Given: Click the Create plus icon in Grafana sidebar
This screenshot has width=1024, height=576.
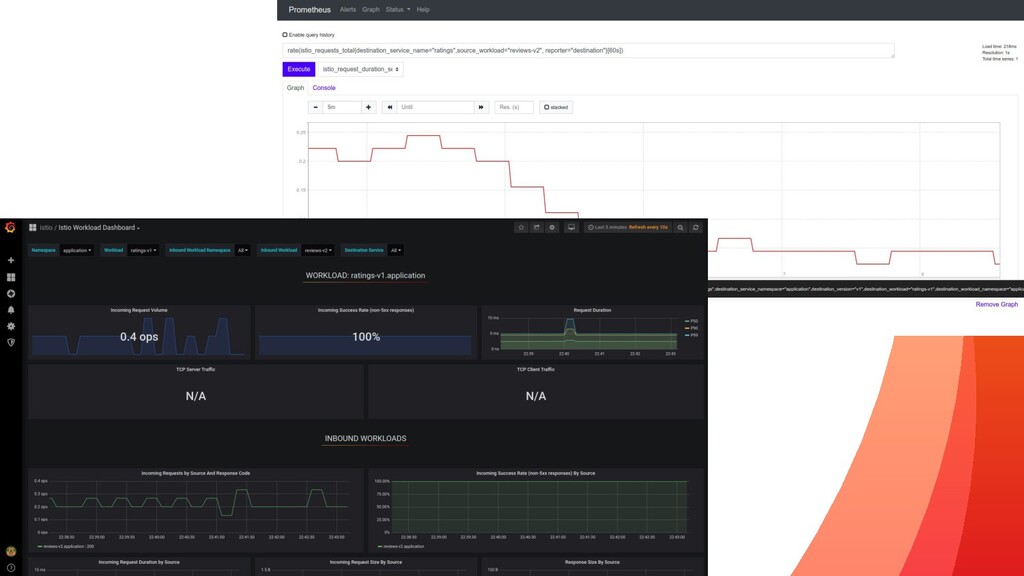Looking at the screenshot, I should coord(11,260).
